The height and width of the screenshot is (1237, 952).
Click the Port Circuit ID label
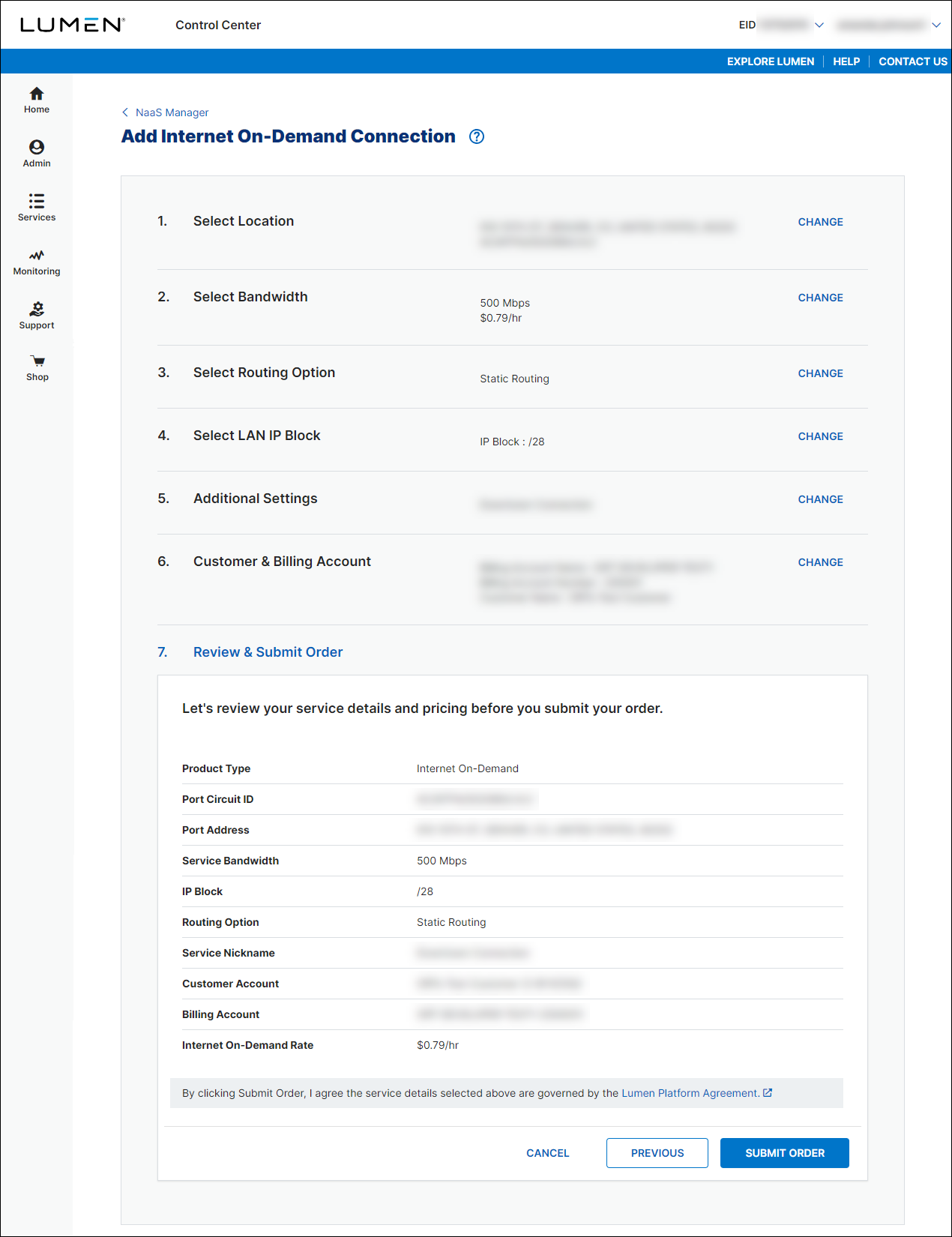pyautogui.click(x=218, y=799)
